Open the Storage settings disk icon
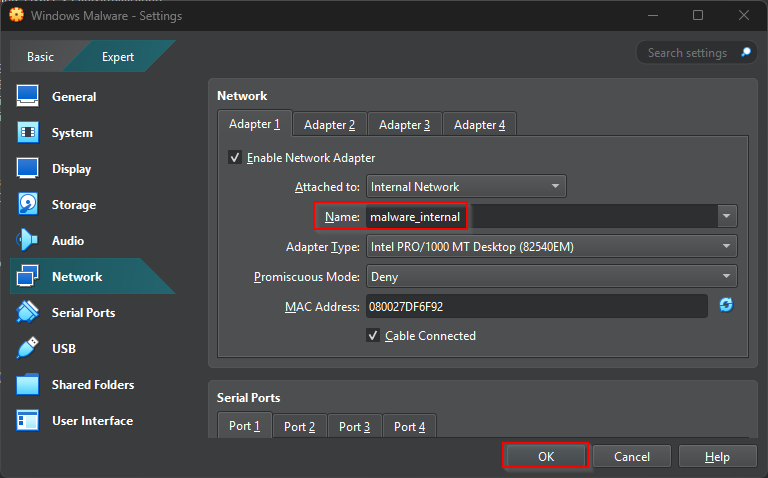768x478 pixels. [x=27, y=204]
